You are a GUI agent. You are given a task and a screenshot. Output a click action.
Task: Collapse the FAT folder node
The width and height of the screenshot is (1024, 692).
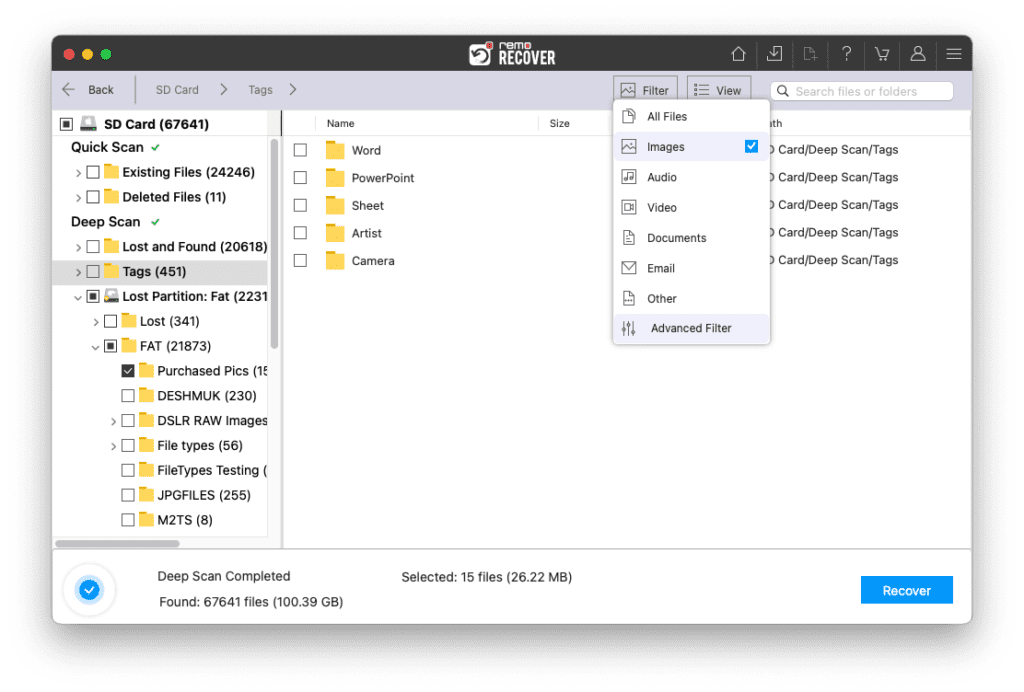(x=96, y=346)
